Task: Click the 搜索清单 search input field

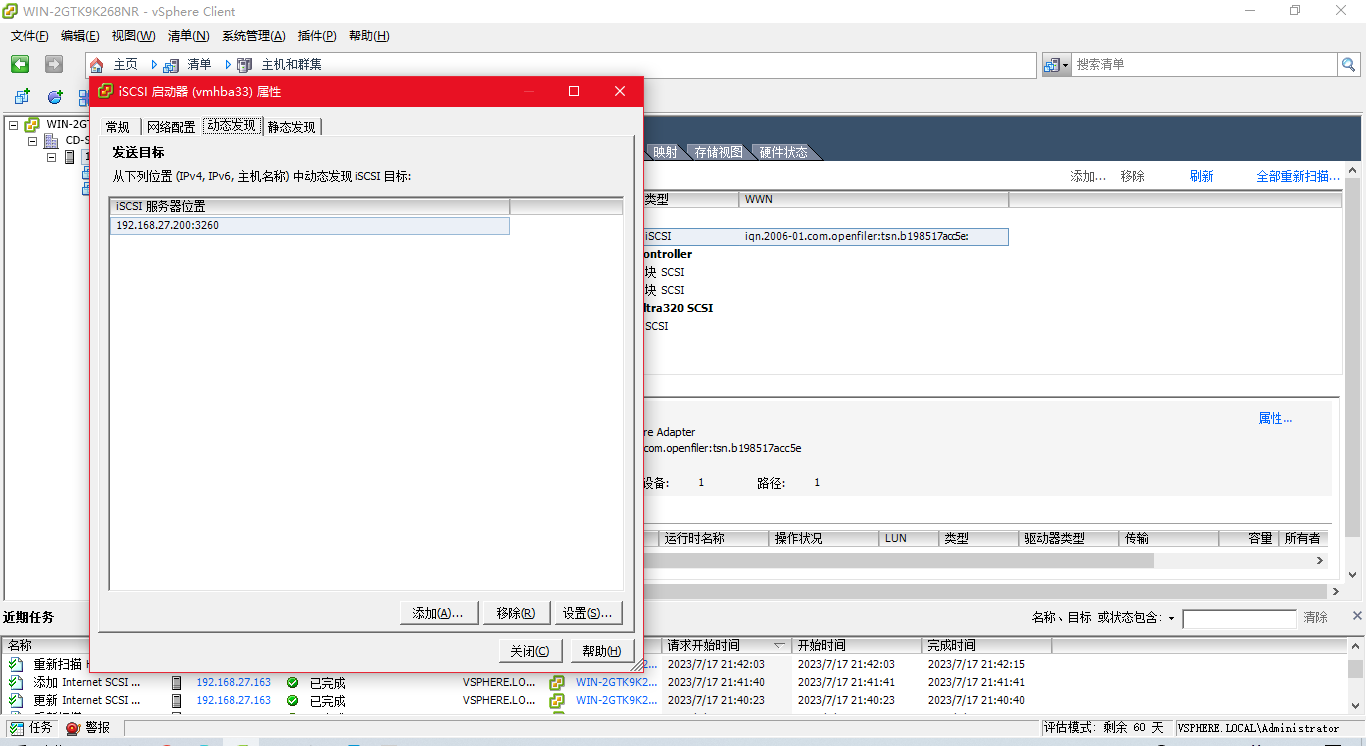Action: click(1204, 64)
